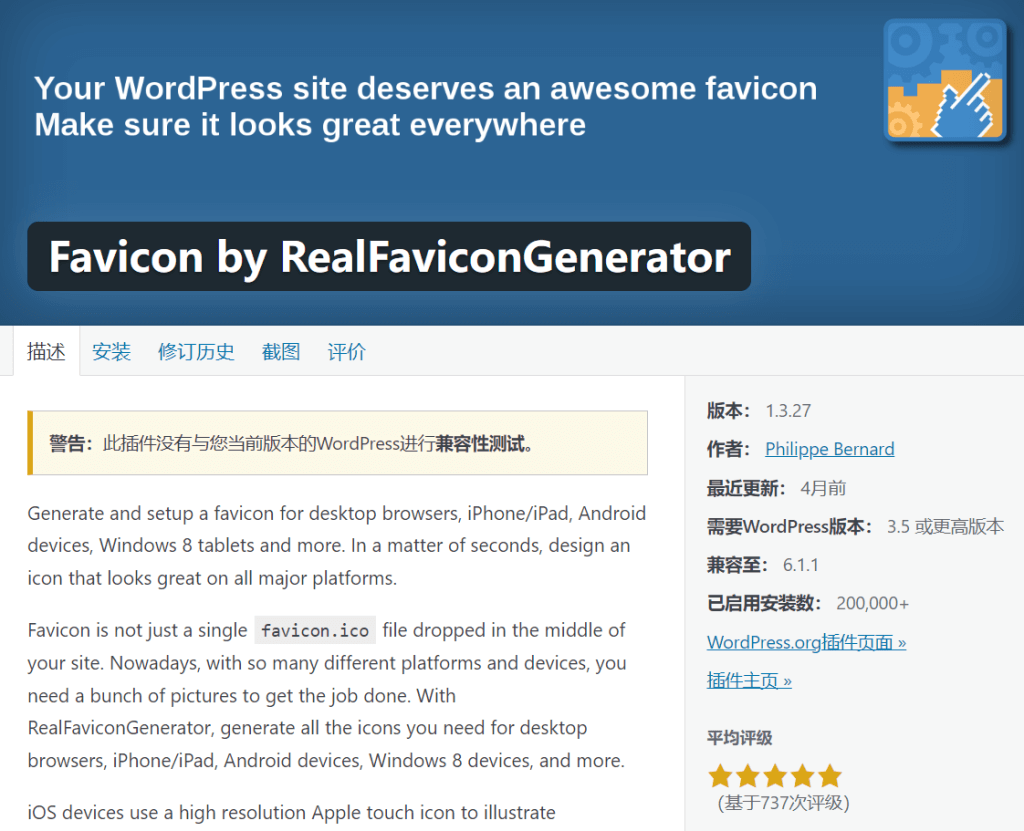Click the 基于737次评级 rating count text
This screenshot has height=831, width=1024.
pyautogui.click(x=783, y=803)
